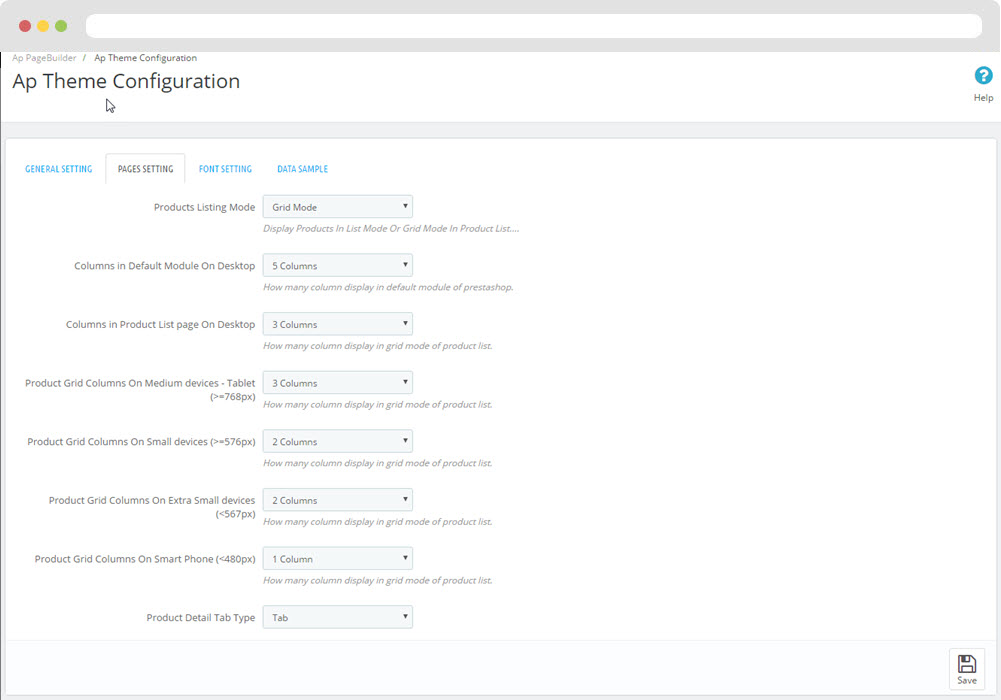
Task: Expand the Products Listing Mode dropdown
Action: [x=337, y=208]
